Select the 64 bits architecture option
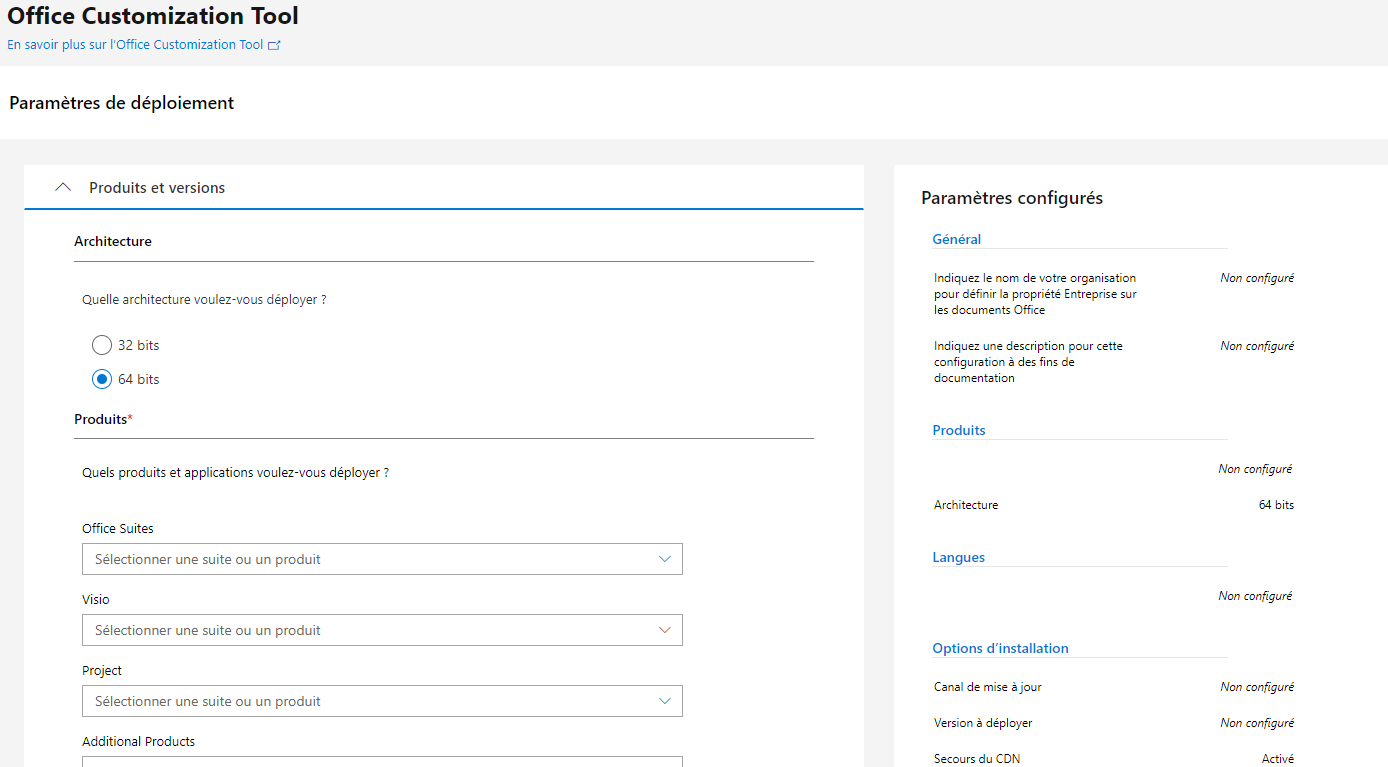 101,378
